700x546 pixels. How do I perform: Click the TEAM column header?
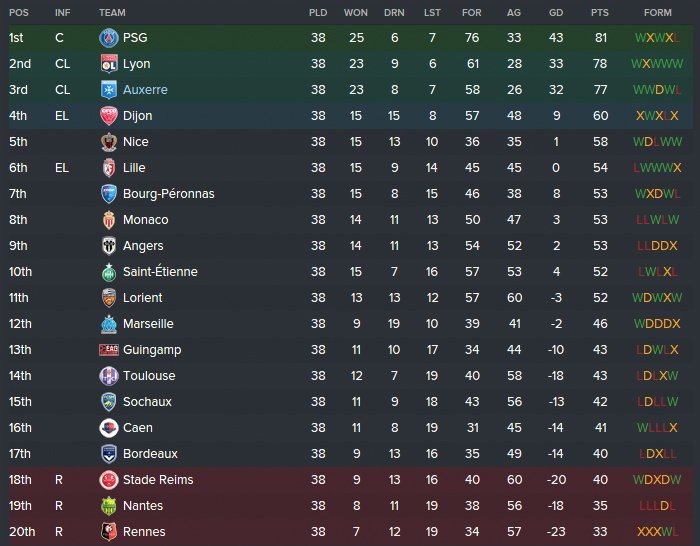click(112, 12)
